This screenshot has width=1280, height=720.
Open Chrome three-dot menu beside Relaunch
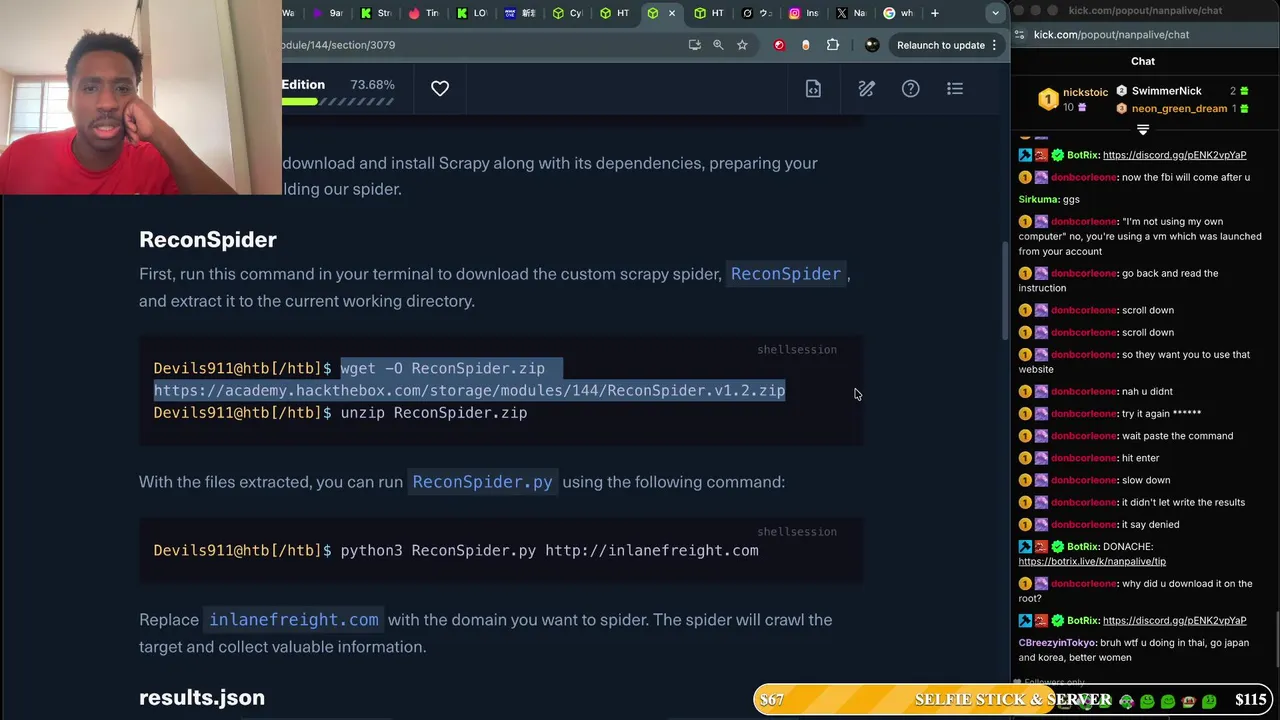coord(994,45)
